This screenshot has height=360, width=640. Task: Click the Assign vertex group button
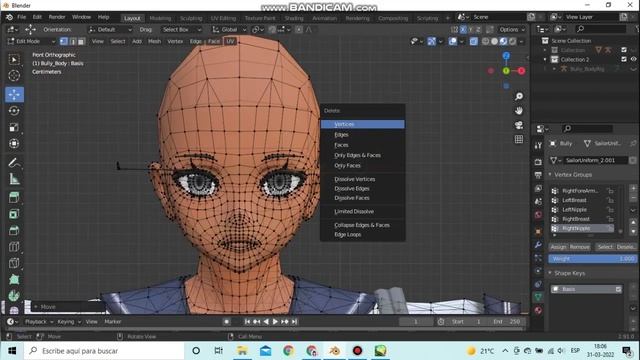pos(558,247)
